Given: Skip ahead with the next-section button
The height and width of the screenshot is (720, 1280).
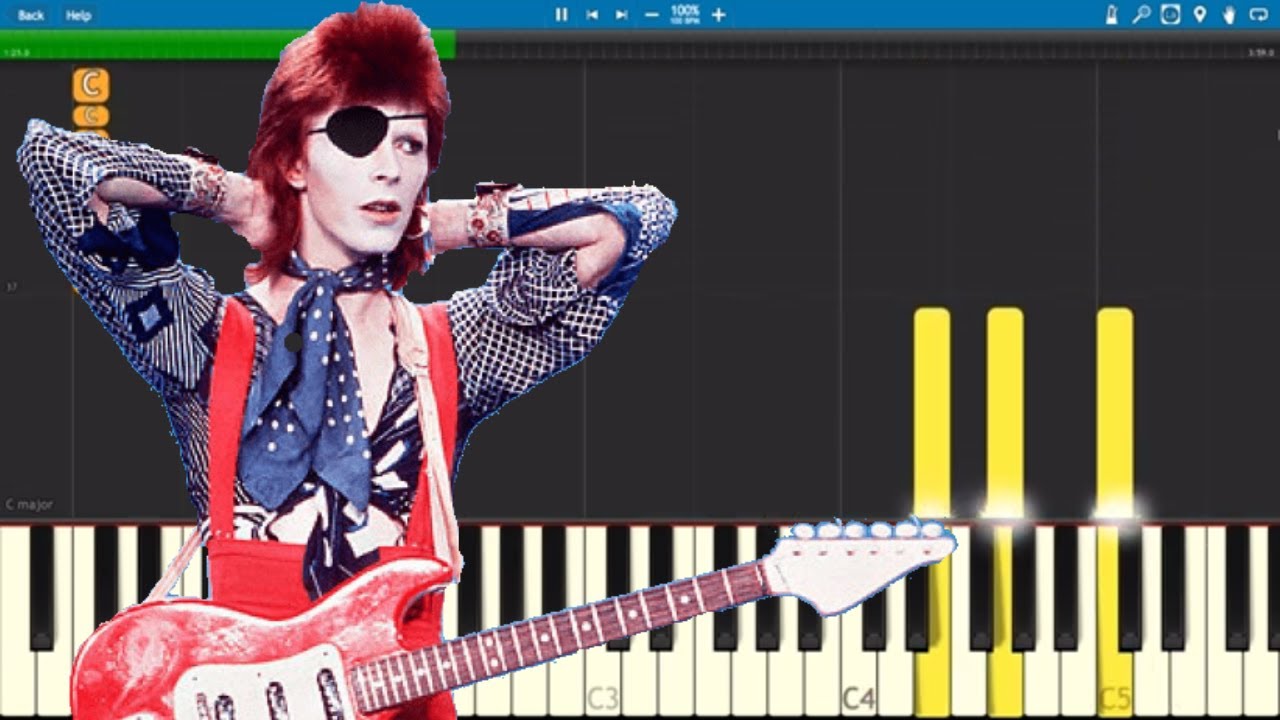Looking at the screenshot, I should (x=621, y=15).
